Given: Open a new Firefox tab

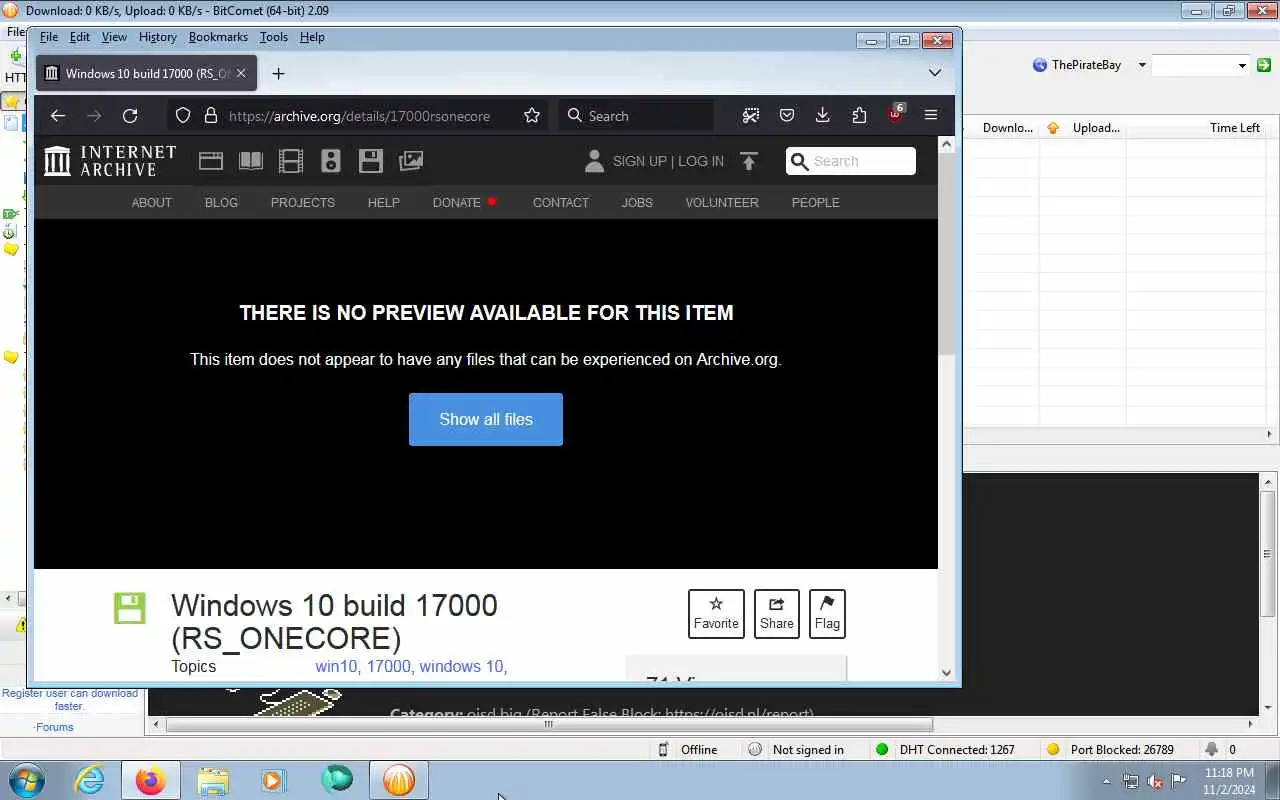Looking at the screenshot, I should click(278, 73).
